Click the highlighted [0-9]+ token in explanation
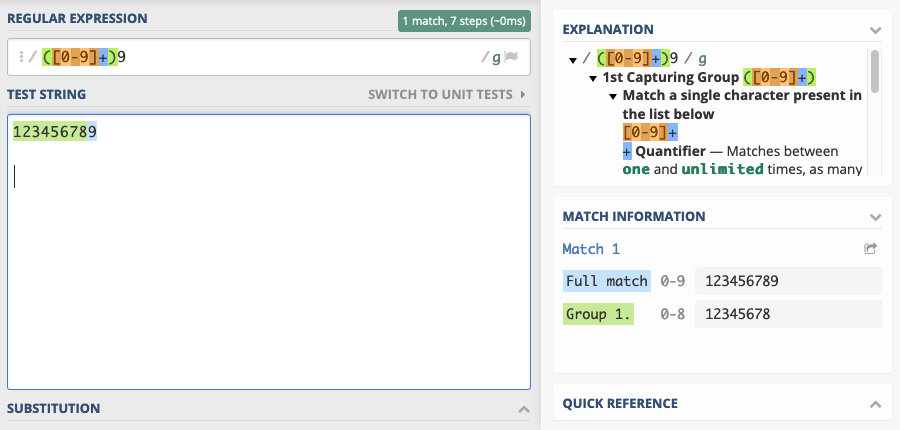Viewport: 900px width, 430px height. click(650, 133)
